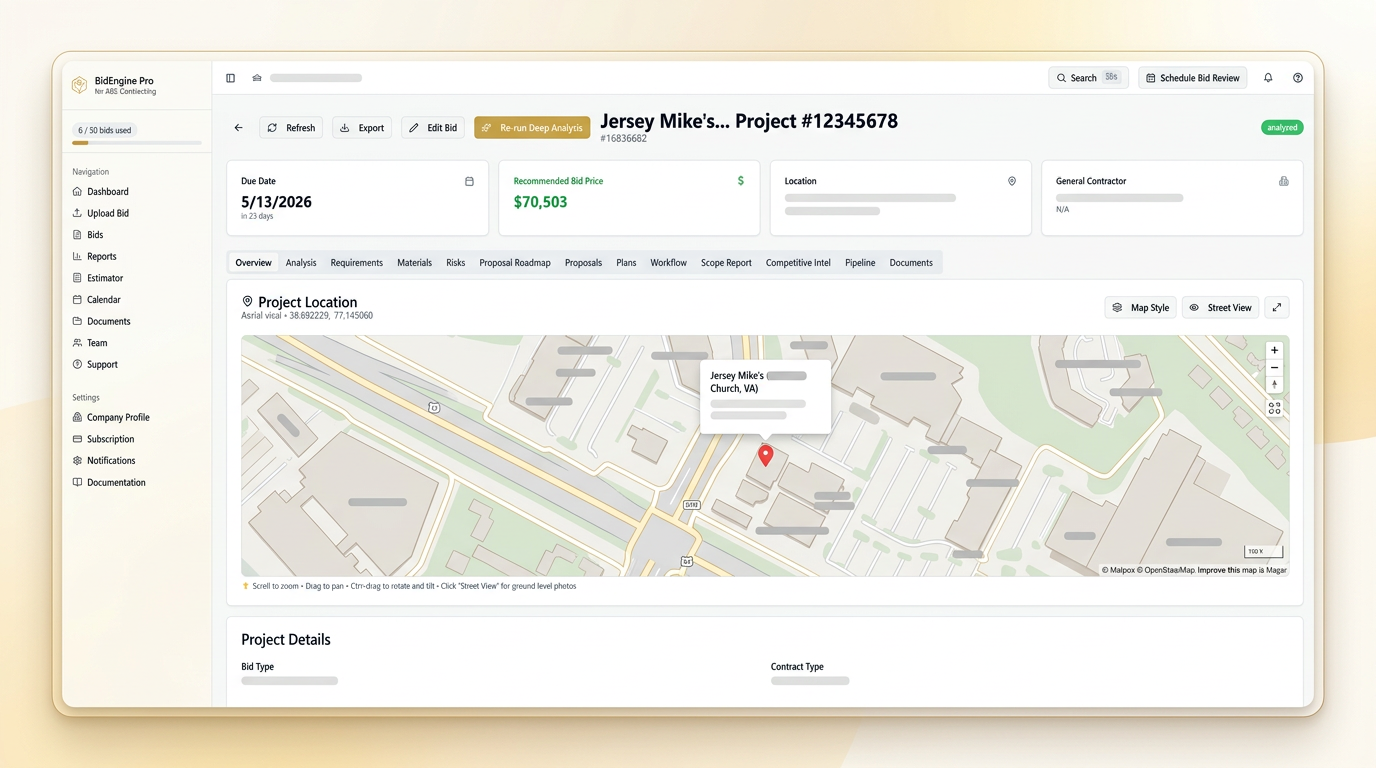The image size is (1376, 768).
Task: Click the $70,503 bid price value
Action: click(540, 202)
